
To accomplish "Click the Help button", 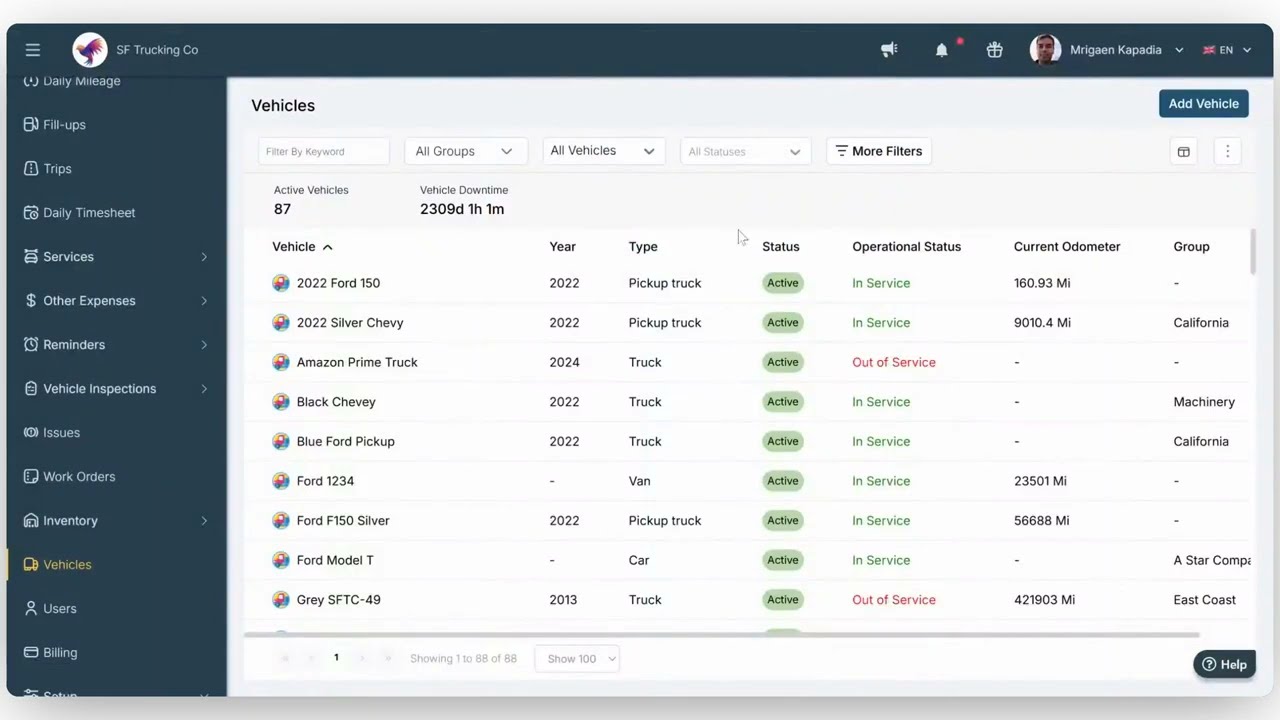I will tap(1224, 664).
